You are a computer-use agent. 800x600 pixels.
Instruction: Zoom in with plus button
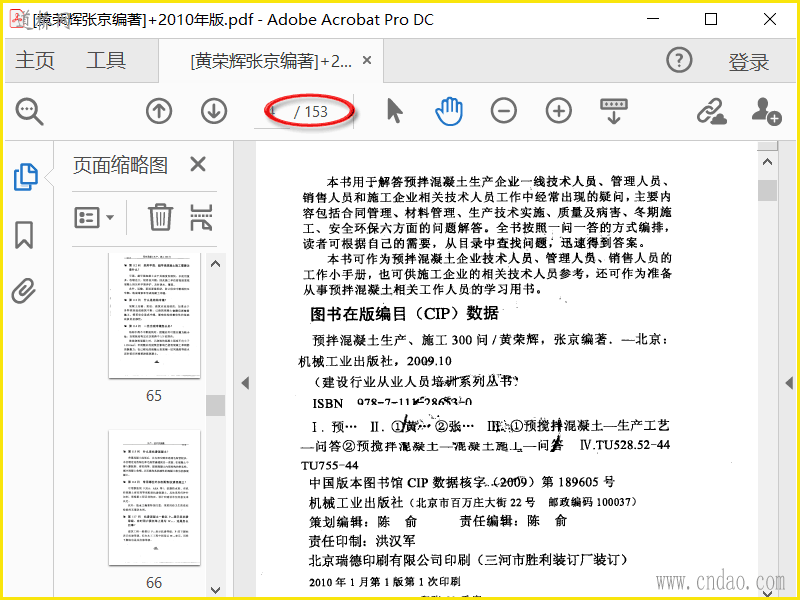pyautogui.click(x=559, y=111)
